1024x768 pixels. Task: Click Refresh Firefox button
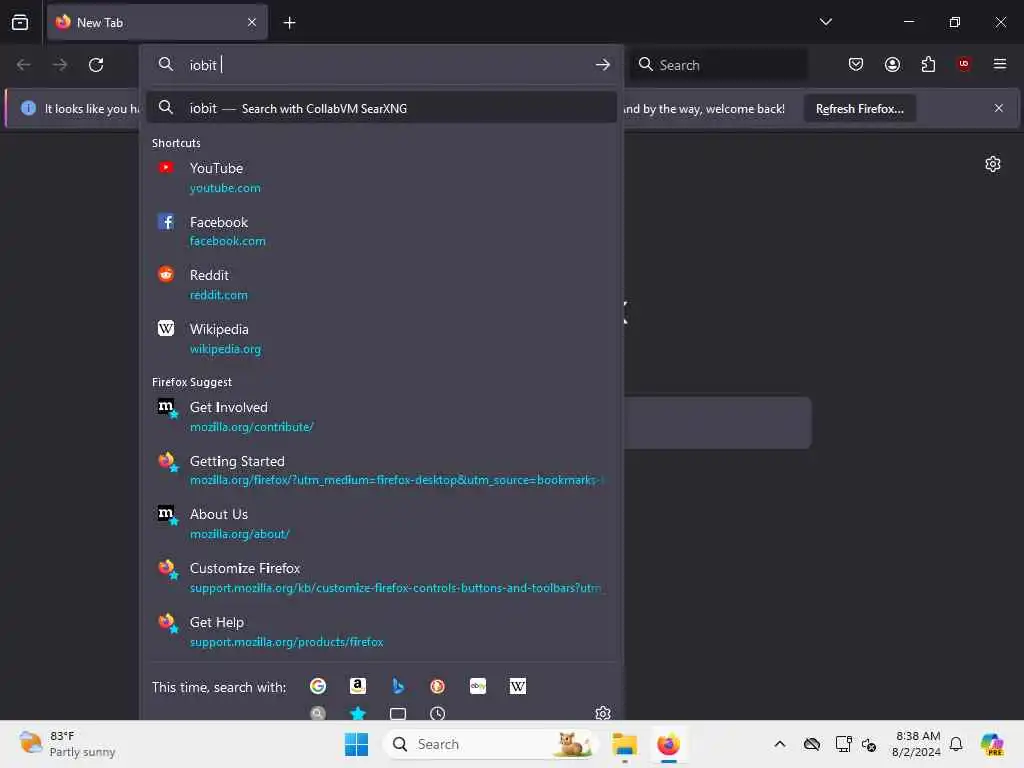pyautogui.click(x=859, y=109)
